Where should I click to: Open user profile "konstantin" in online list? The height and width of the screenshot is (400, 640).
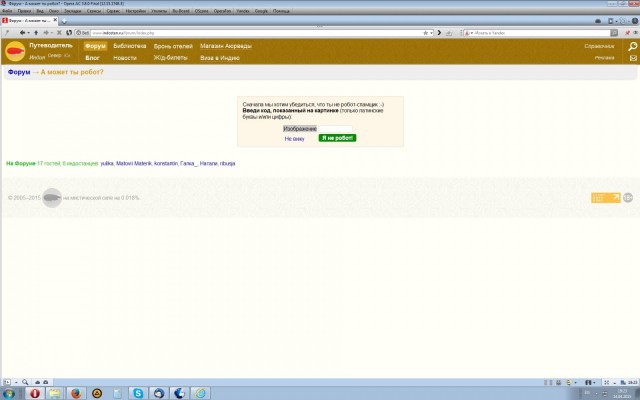[165, 163]
